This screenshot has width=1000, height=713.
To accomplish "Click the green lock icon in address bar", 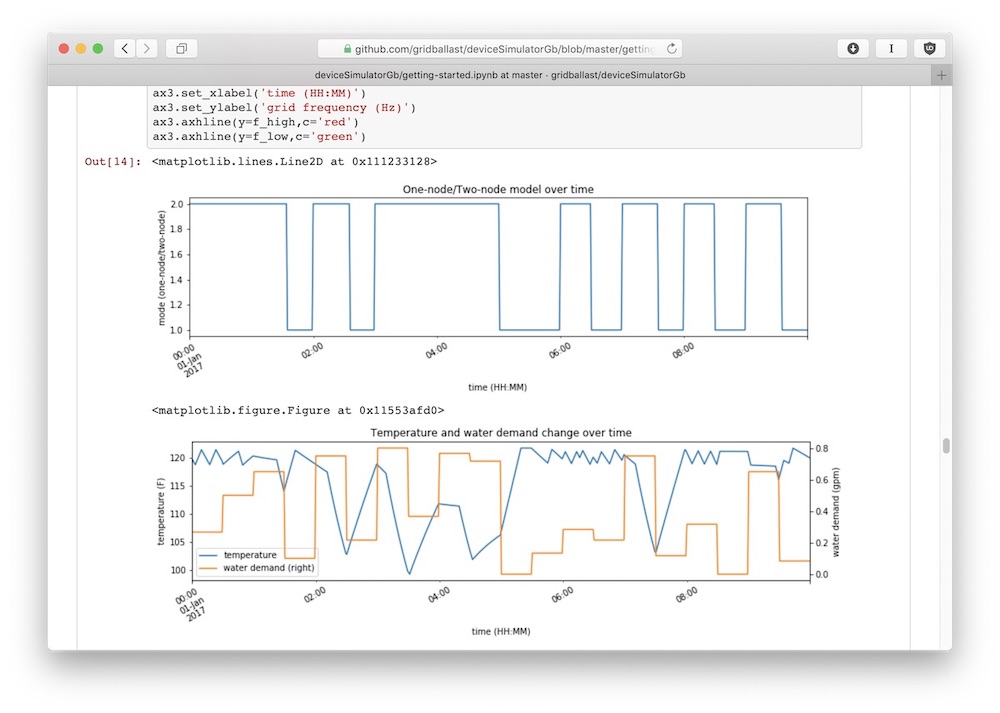I will [348, 48].
